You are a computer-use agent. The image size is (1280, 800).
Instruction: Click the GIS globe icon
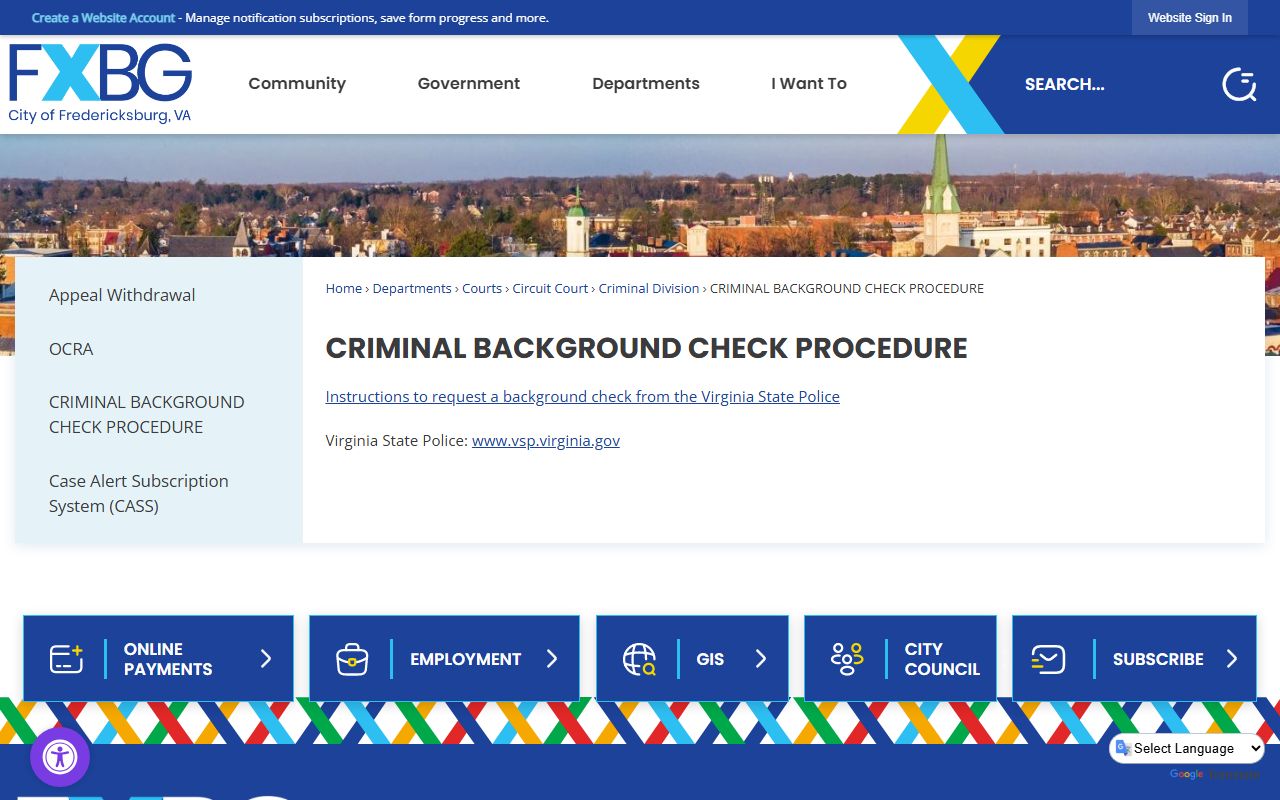coord(639,659)
